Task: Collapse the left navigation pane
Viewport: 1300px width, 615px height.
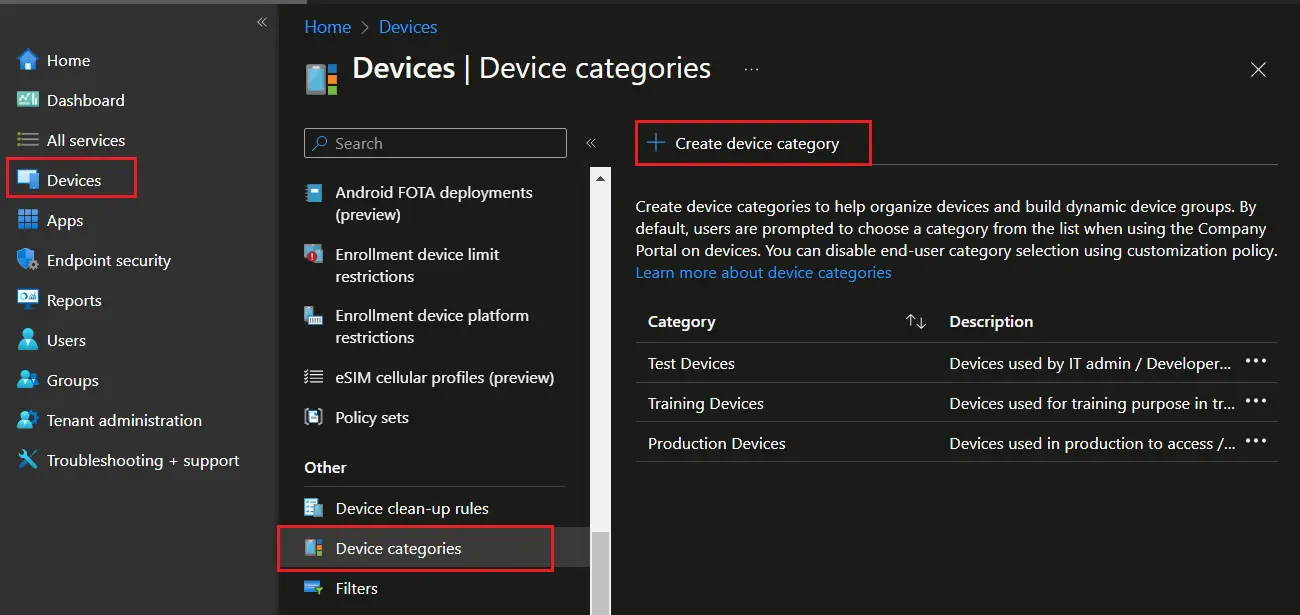Action: [261, 22]
